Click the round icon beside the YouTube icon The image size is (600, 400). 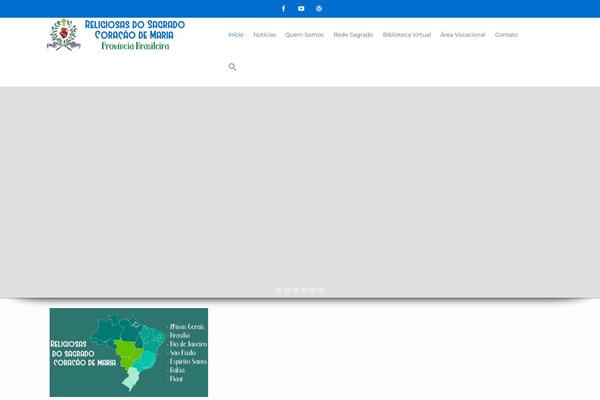coord(319,8)
